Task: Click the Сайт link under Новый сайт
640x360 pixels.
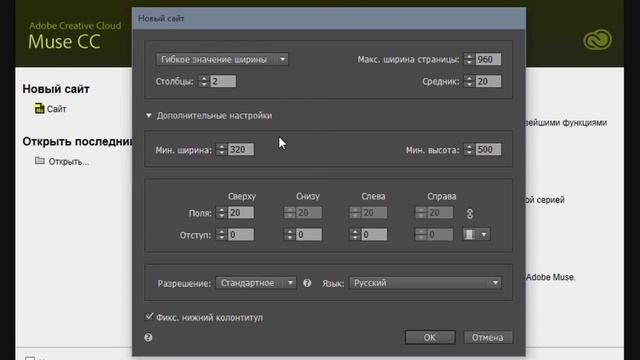Action: (57, 109)
